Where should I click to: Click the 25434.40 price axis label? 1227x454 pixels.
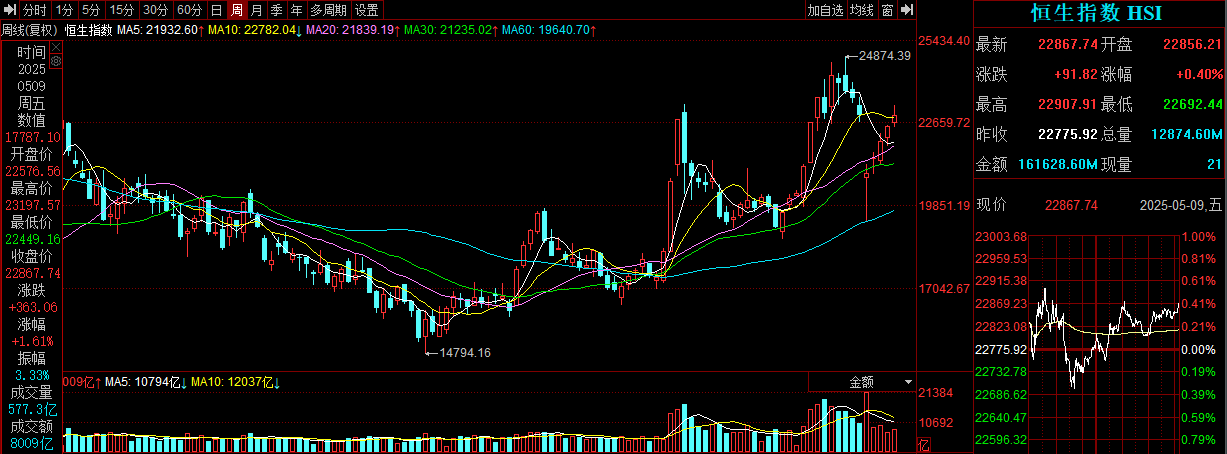(x=944, y=40)
